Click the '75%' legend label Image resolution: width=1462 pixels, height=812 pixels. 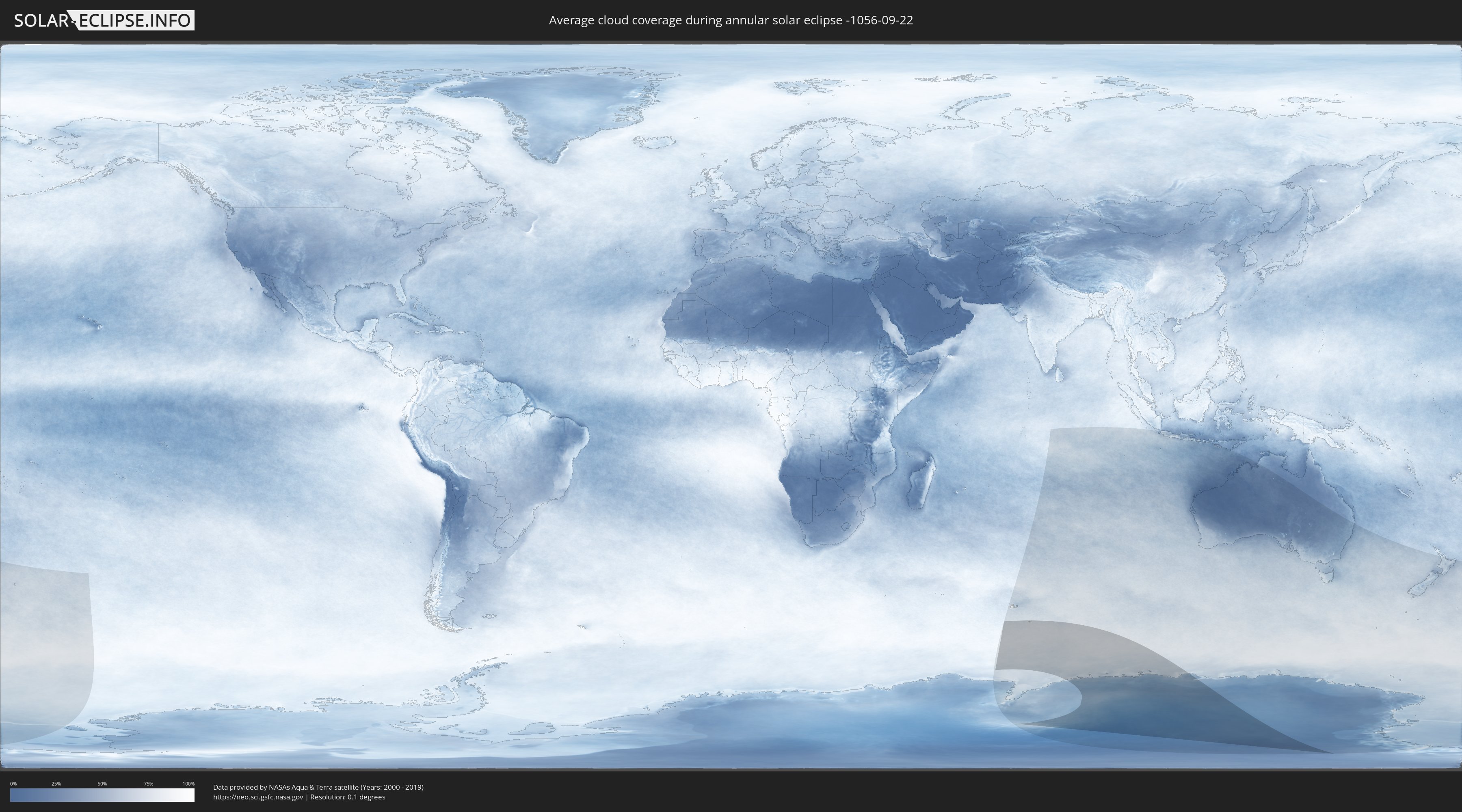(148, 784)
